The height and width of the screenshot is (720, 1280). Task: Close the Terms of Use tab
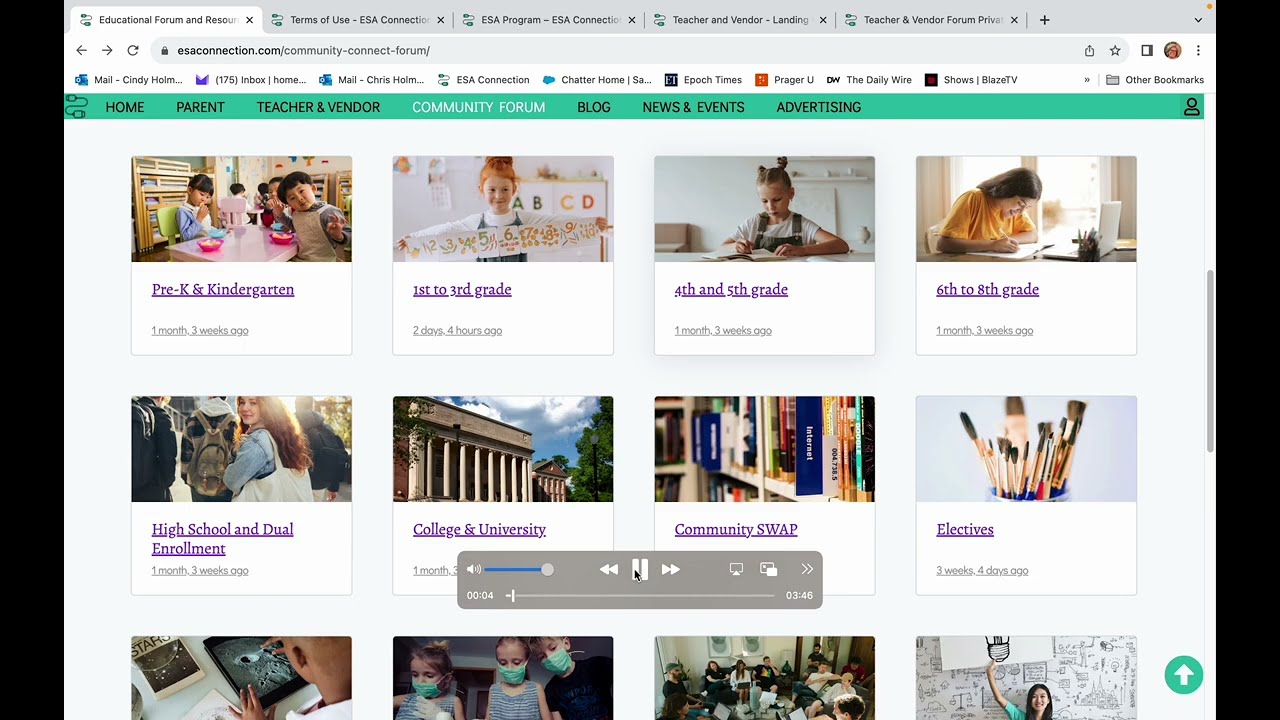(440, 20)
